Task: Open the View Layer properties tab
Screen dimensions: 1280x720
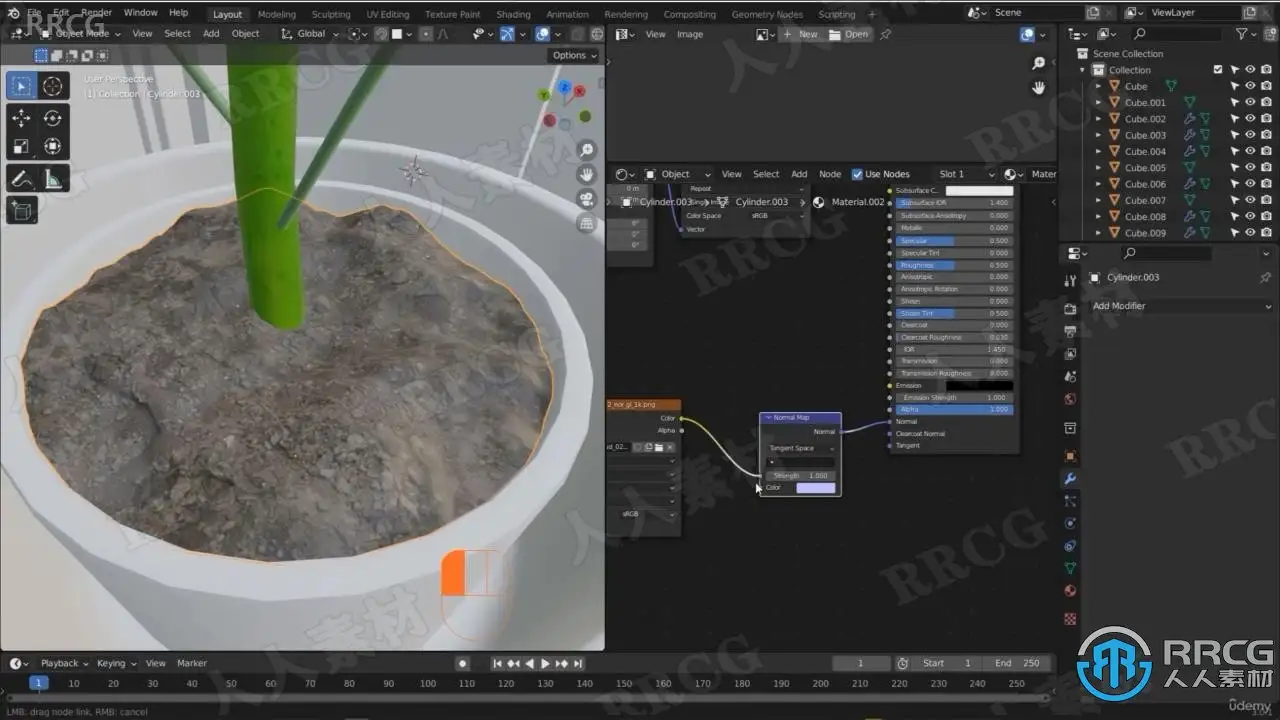Action: click(x=1070, y=354)
